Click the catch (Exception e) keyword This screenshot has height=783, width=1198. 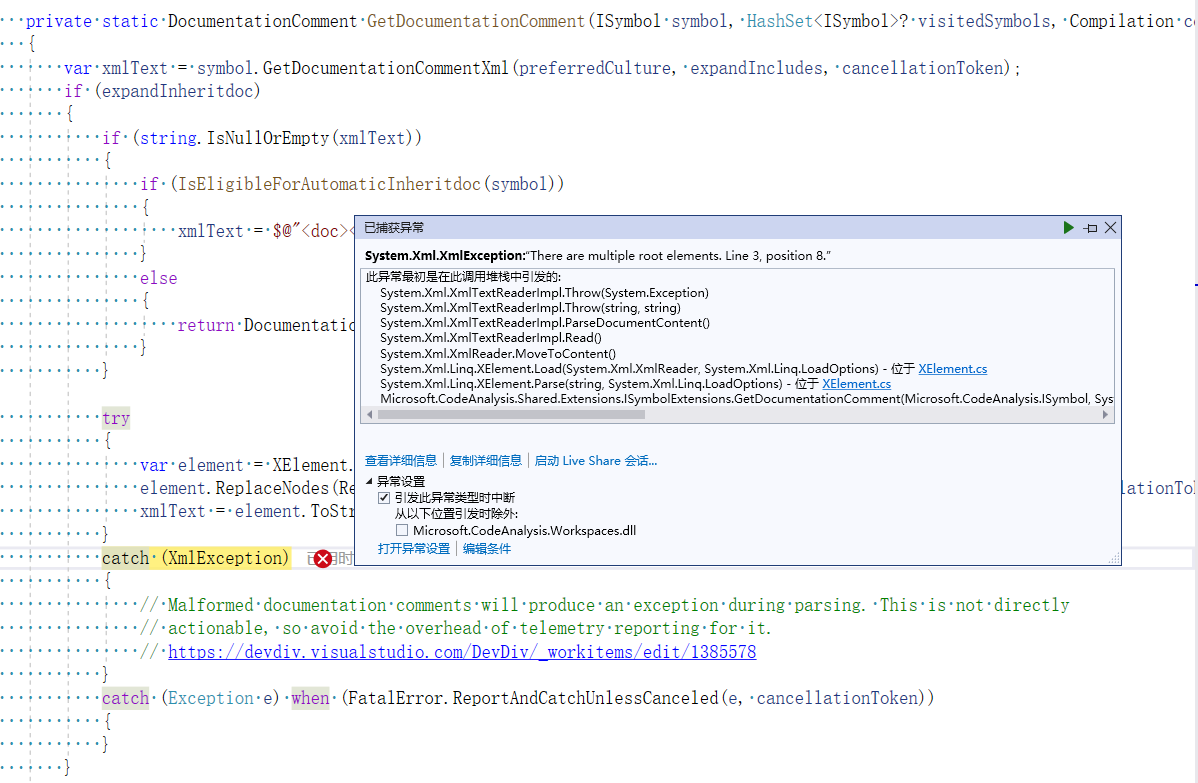125,698
